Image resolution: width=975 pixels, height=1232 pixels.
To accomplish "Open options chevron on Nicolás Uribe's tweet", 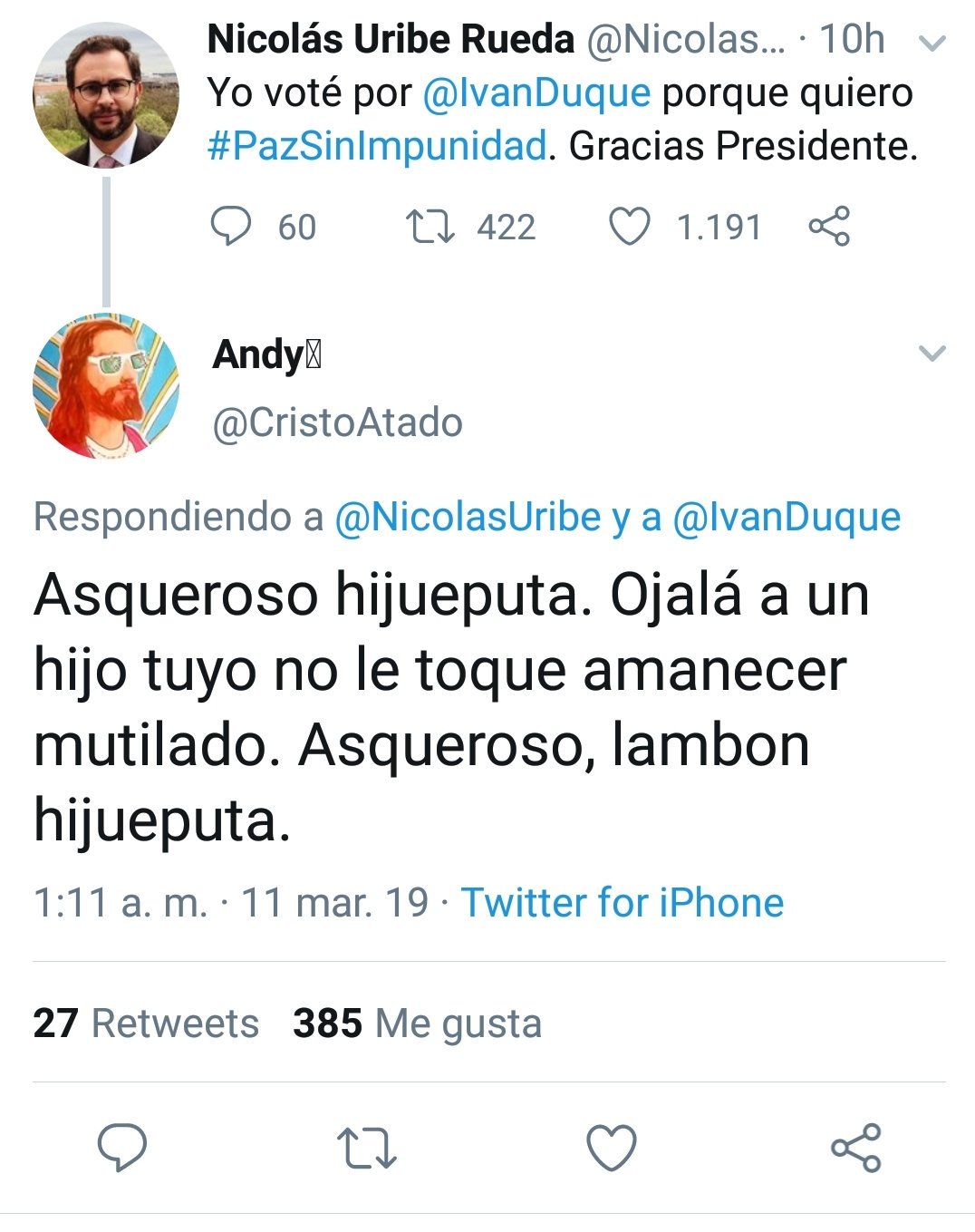I will (x=932, y=42).
